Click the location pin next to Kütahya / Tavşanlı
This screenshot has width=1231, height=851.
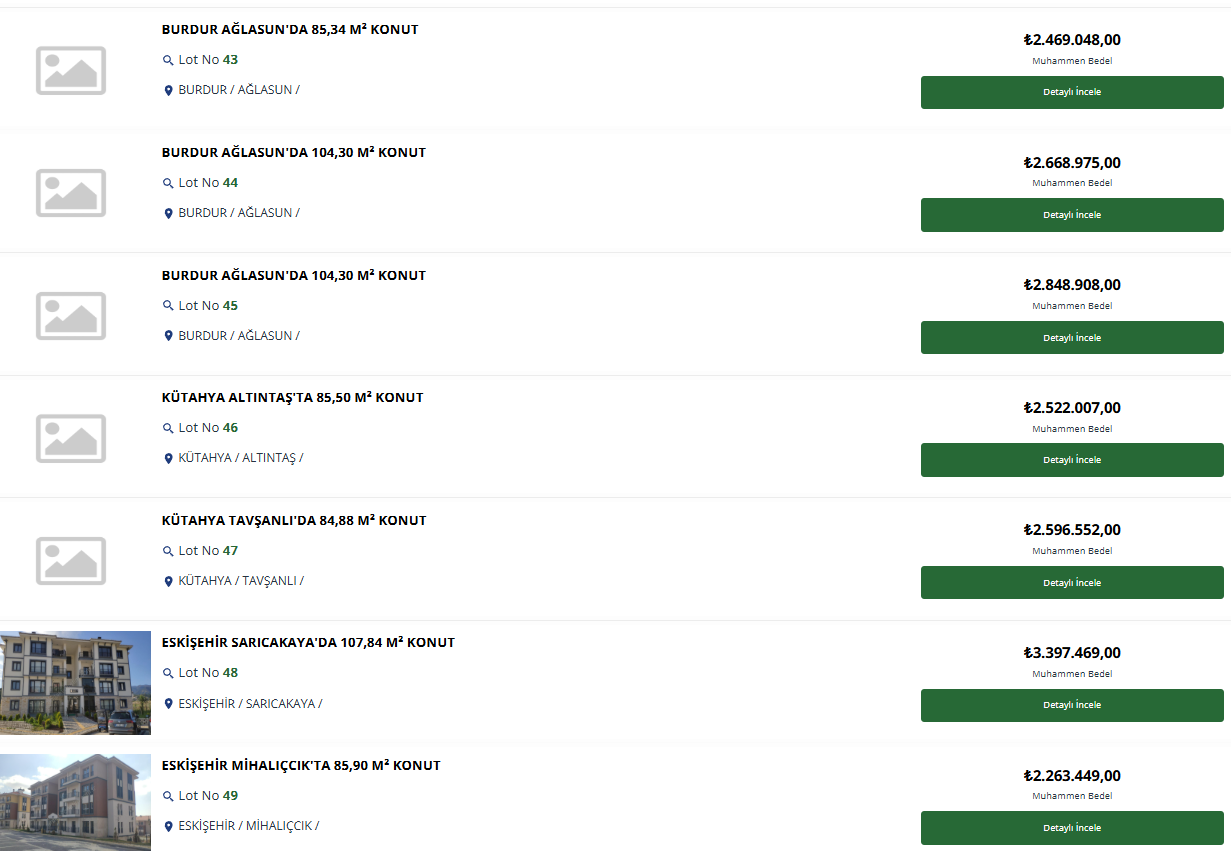pos(168,581)
